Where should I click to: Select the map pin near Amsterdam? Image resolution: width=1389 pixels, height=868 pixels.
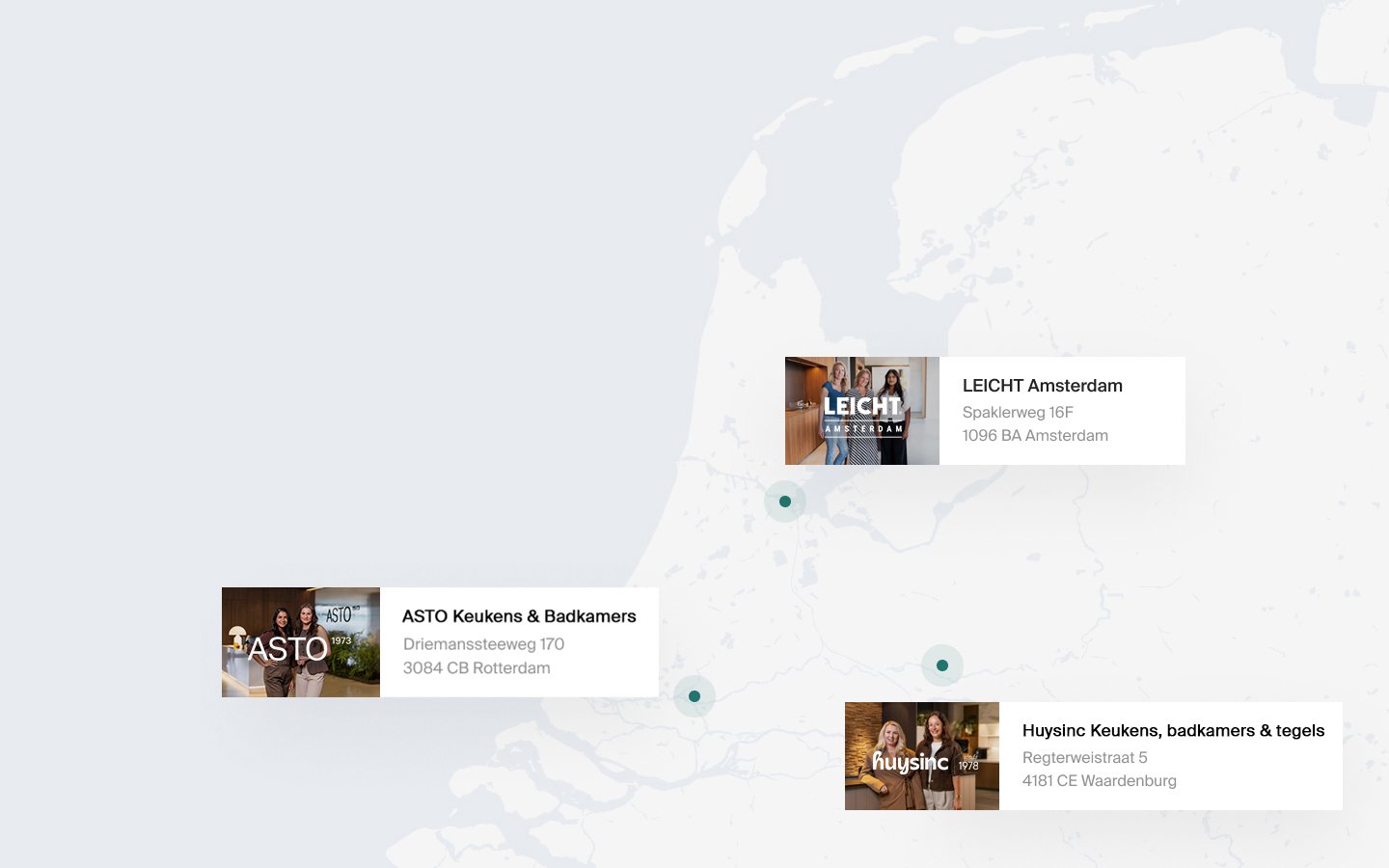(784, 501)
